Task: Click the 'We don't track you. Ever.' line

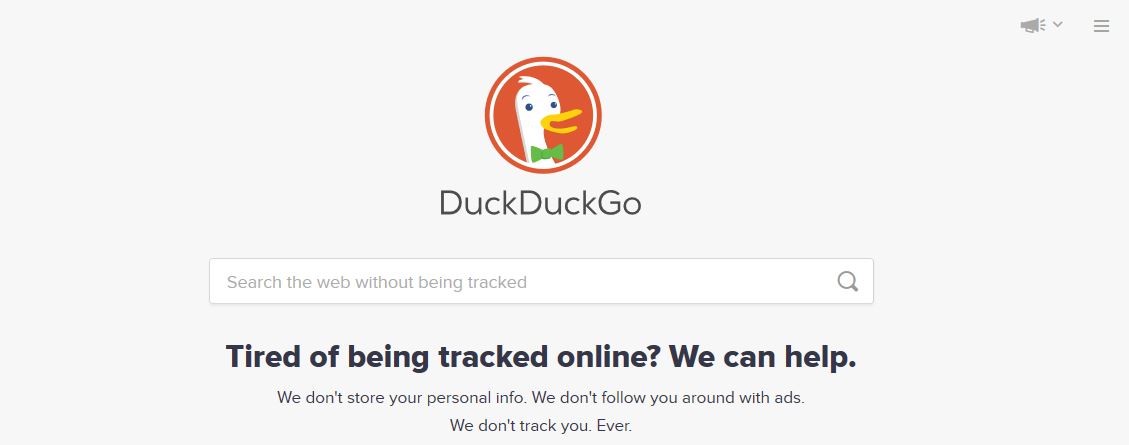Action: point(541,426)
